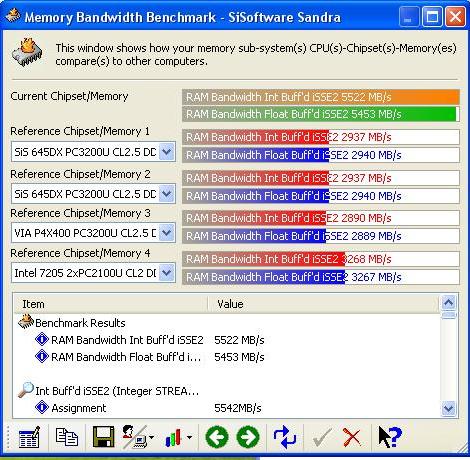Click the context help cursor icon
This screenshot has height=460, width=470.
click(390, 437)
